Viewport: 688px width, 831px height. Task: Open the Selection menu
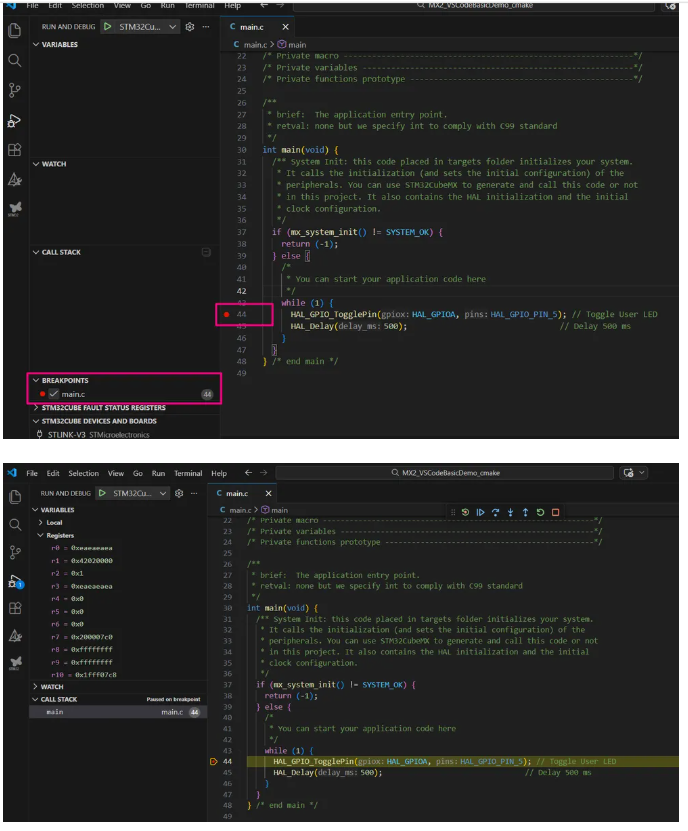(x=83, y=473)
